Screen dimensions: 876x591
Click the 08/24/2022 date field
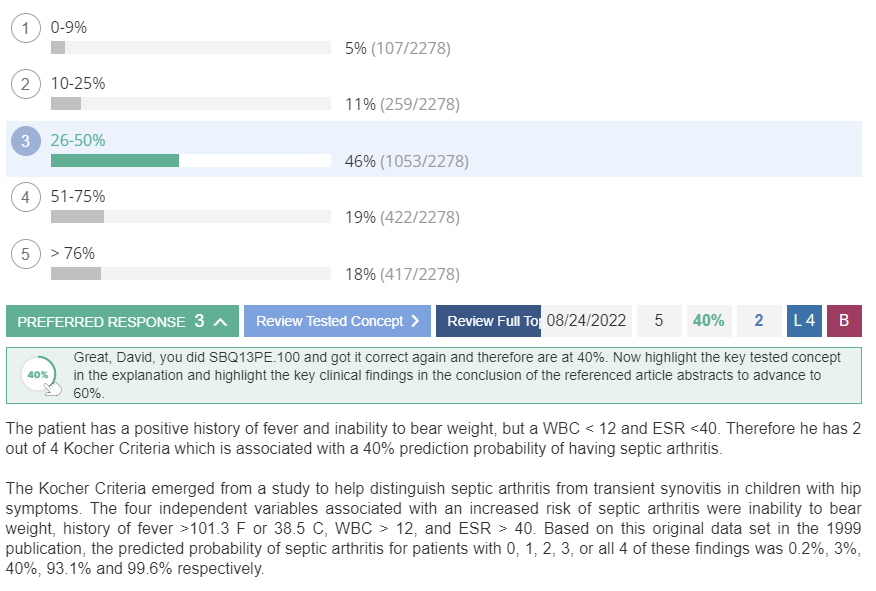586,321
